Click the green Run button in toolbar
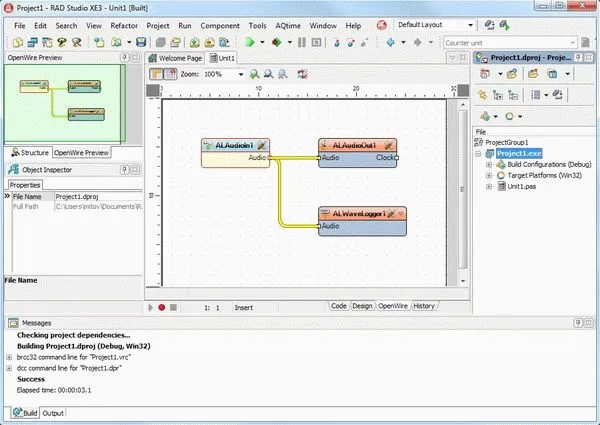The width and height of the screenshot is (600, 425). [248, 43]
